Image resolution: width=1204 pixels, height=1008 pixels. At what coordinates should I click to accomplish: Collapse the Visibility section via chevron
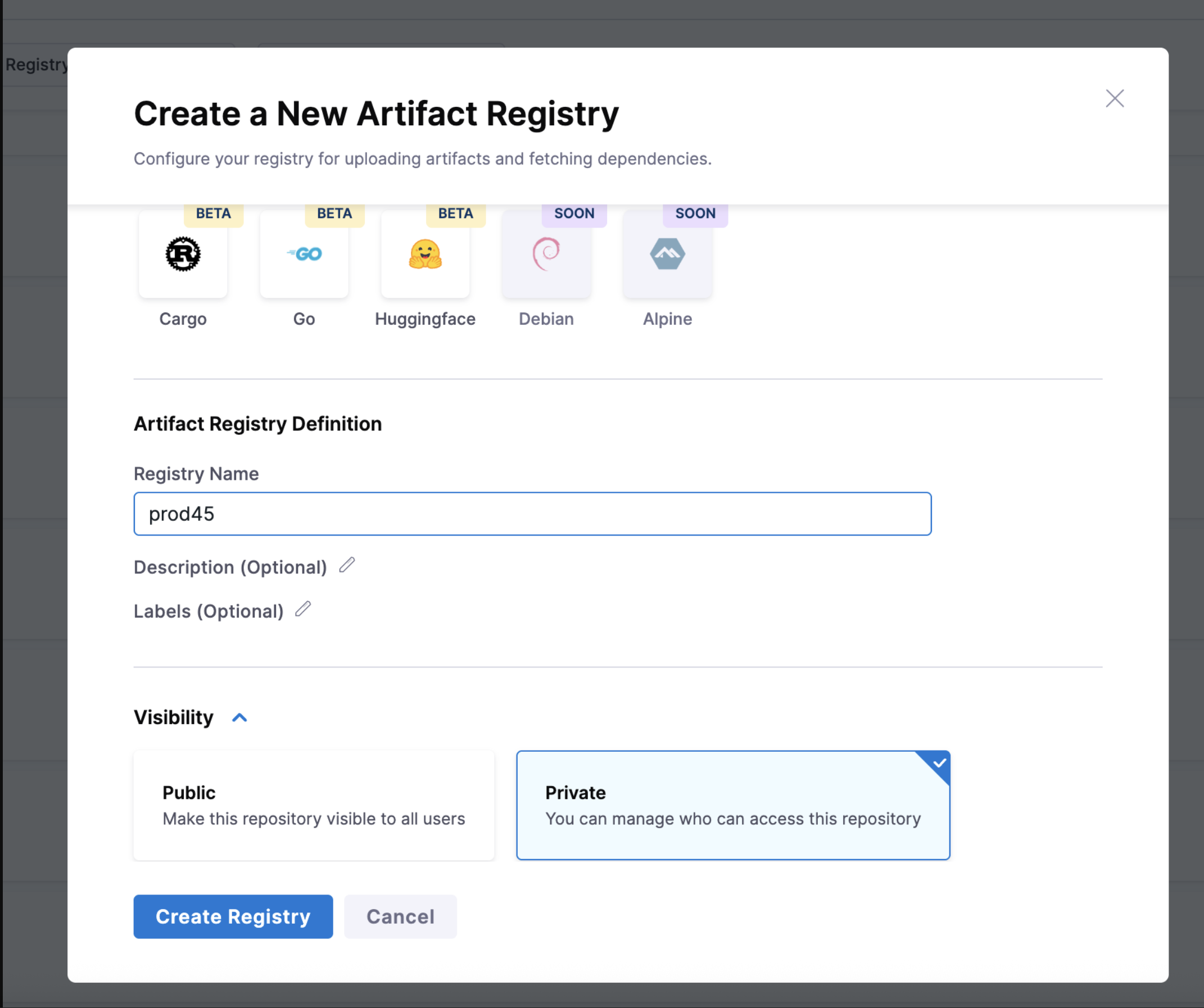pos(239,718)
